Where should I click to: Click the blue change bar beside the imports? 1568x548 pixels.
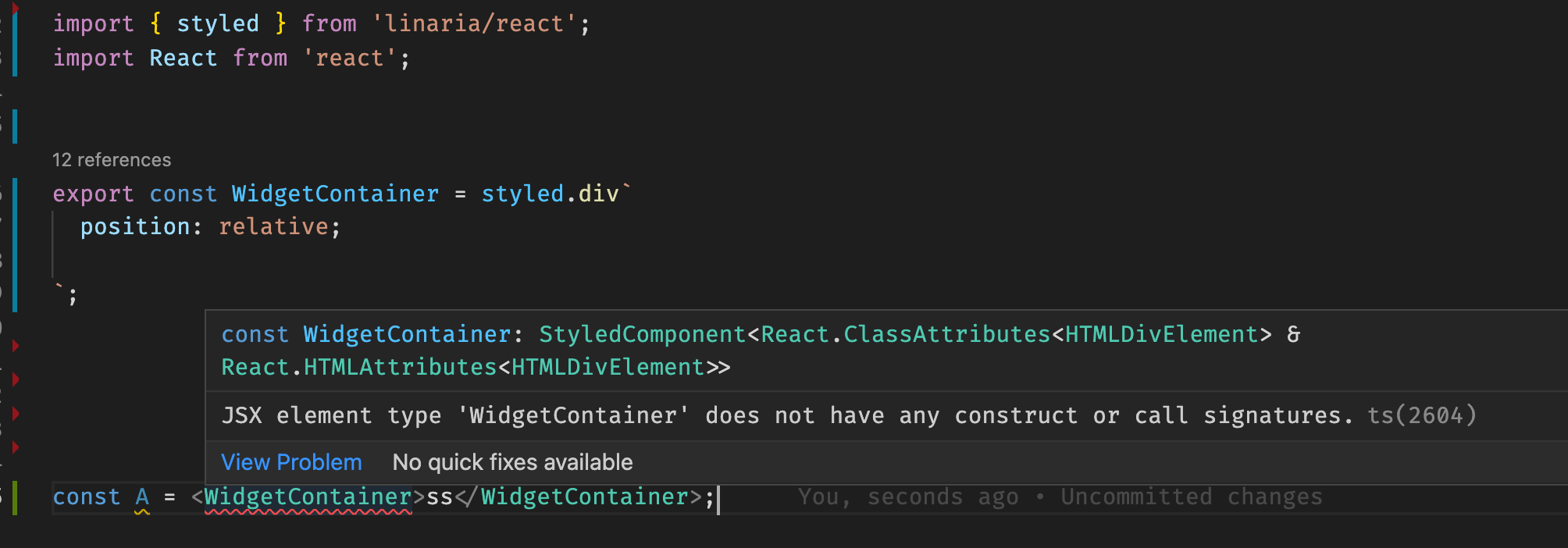point(14,39)
